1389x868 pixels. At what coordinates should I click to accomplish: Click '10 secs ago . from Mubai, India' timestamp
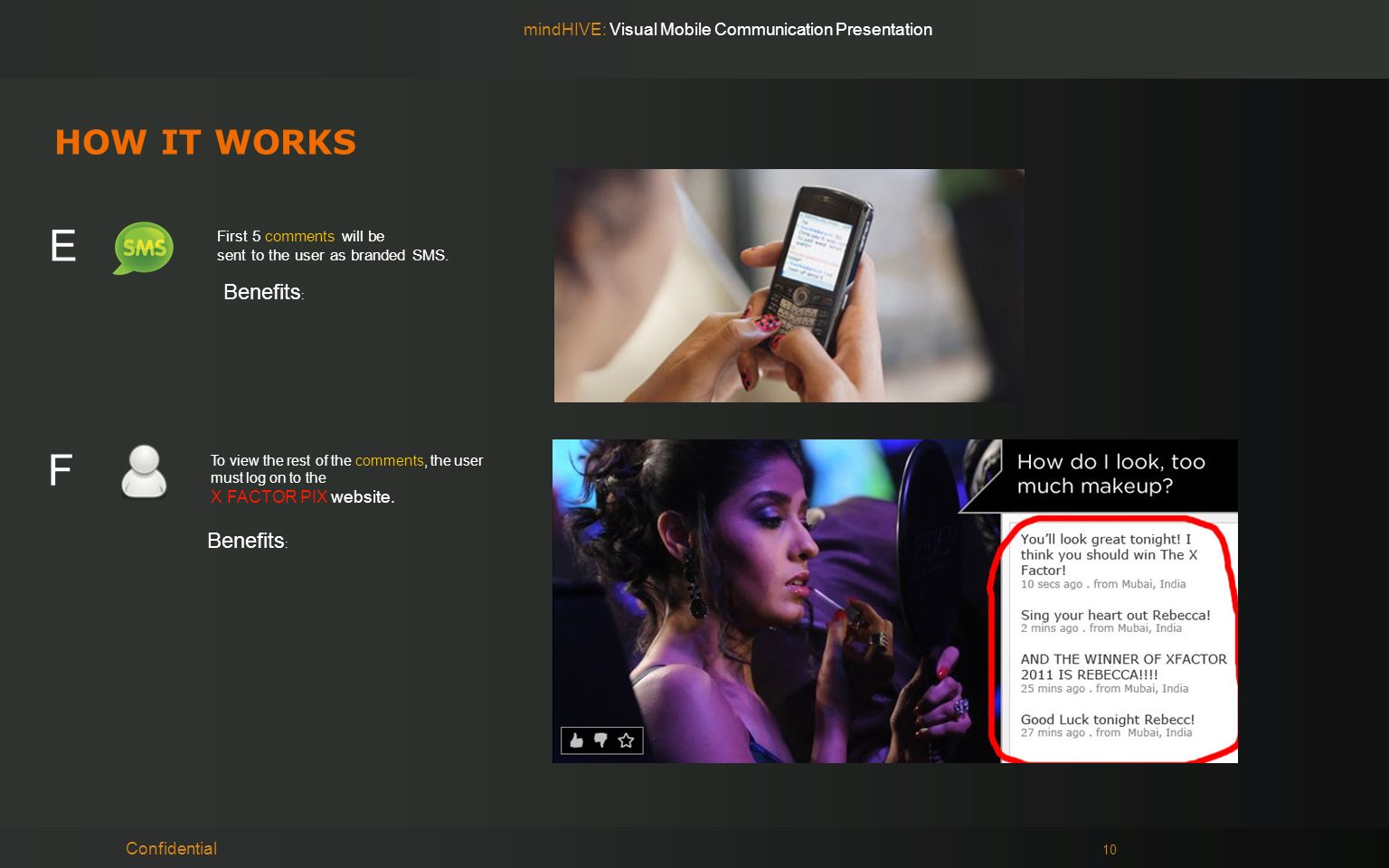pyautogui.click(x=1103, y=584)
